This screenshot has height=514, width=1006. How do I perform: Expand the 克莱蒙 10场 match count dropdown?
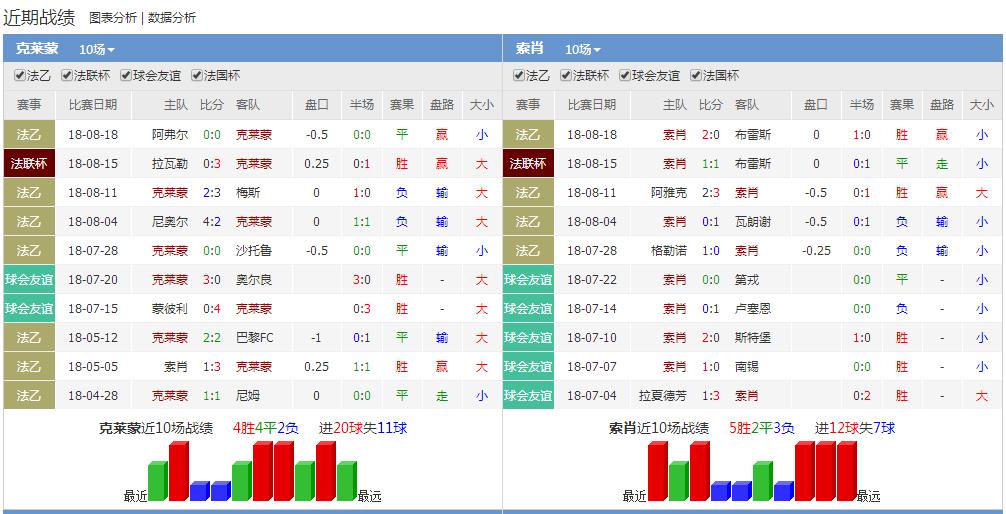click(x=97, y=49)
